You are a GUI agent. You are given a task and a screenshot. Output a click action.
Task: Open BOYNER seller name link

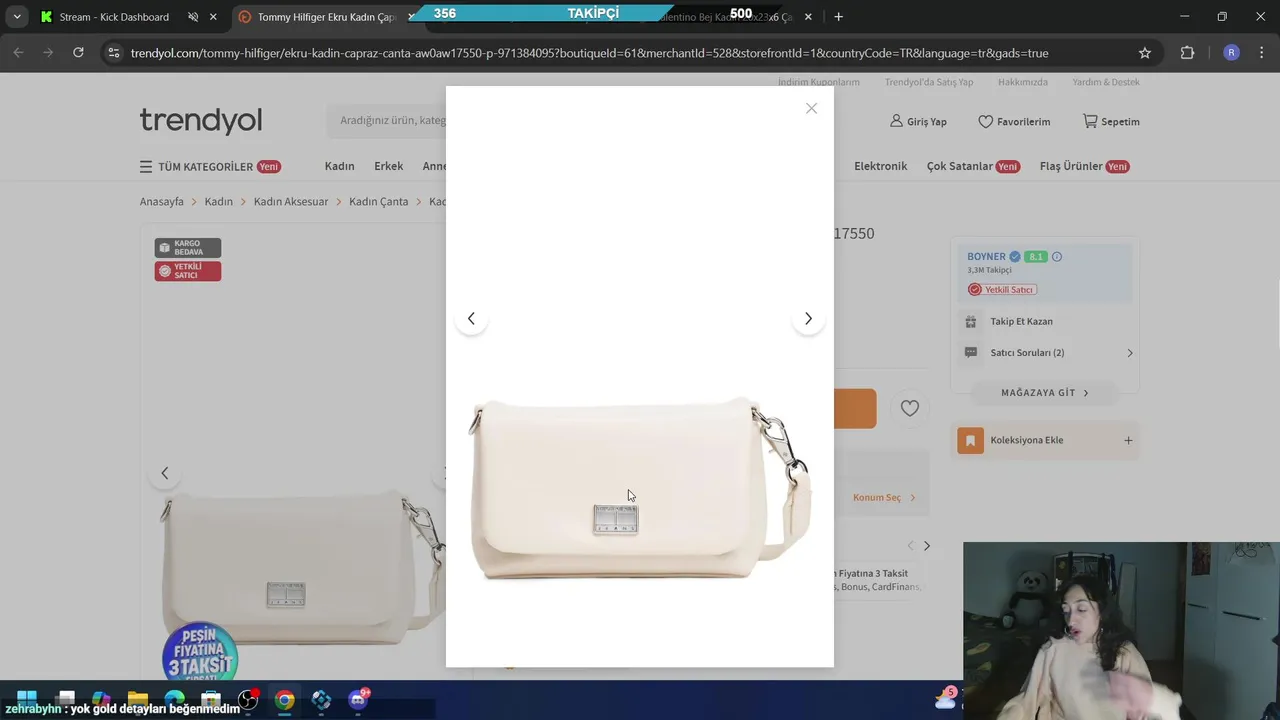pos(986,257)
